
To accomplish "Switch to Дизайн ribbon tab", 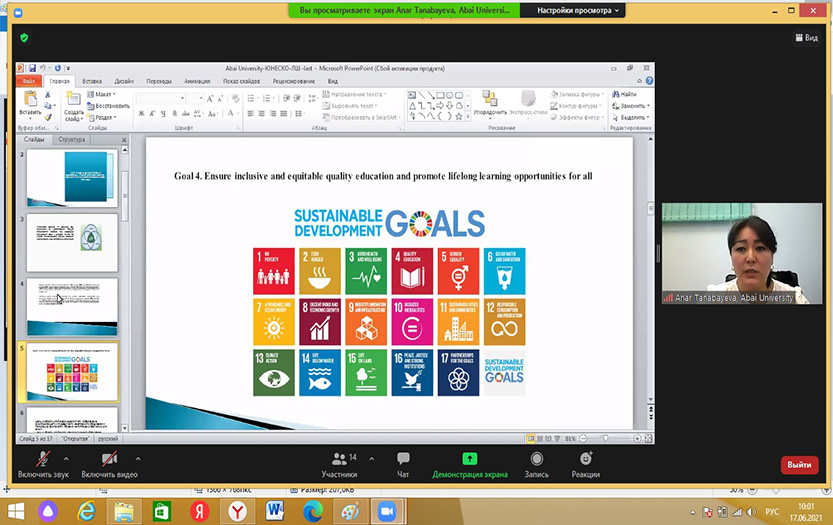I will tap(124, 81).
